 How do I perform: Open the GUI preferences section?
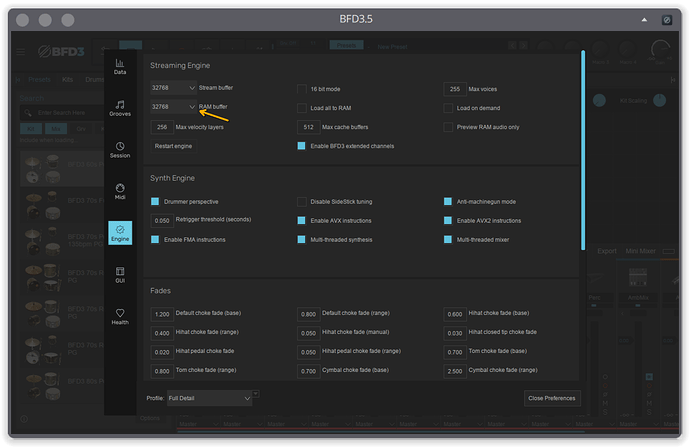point(120,274)
